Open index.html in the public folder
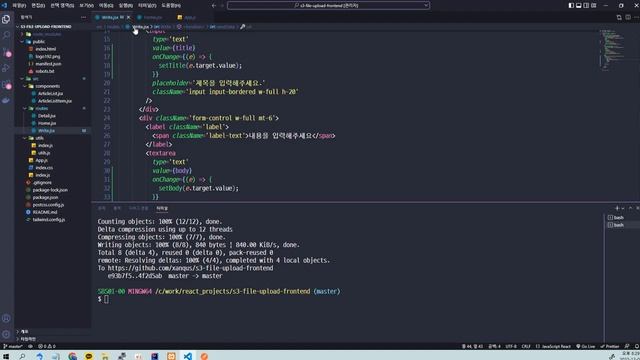This screenshot has height=360, width=640. click(x=45, y=49)
